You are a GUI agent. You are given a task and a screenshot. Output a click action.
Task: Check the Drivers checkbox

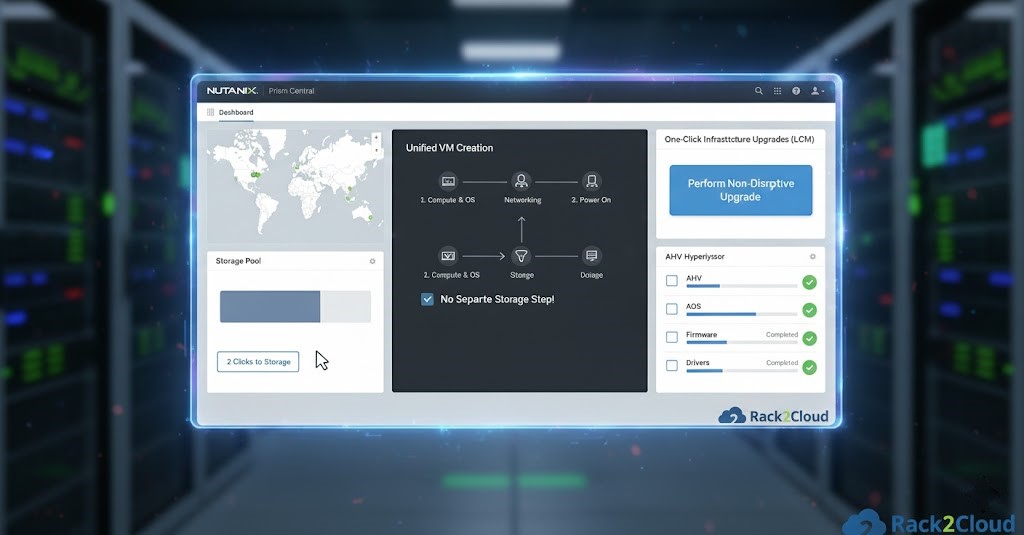[x=672, y=365]
